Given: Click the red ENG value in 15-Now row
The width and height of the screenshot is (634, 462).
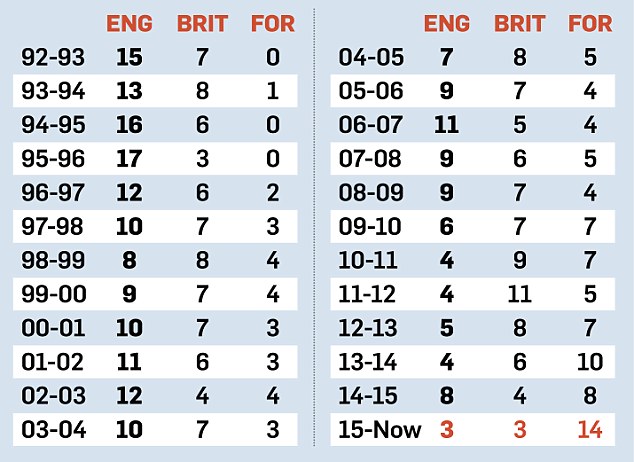Looking at the screenshot, I should [446, 431].
